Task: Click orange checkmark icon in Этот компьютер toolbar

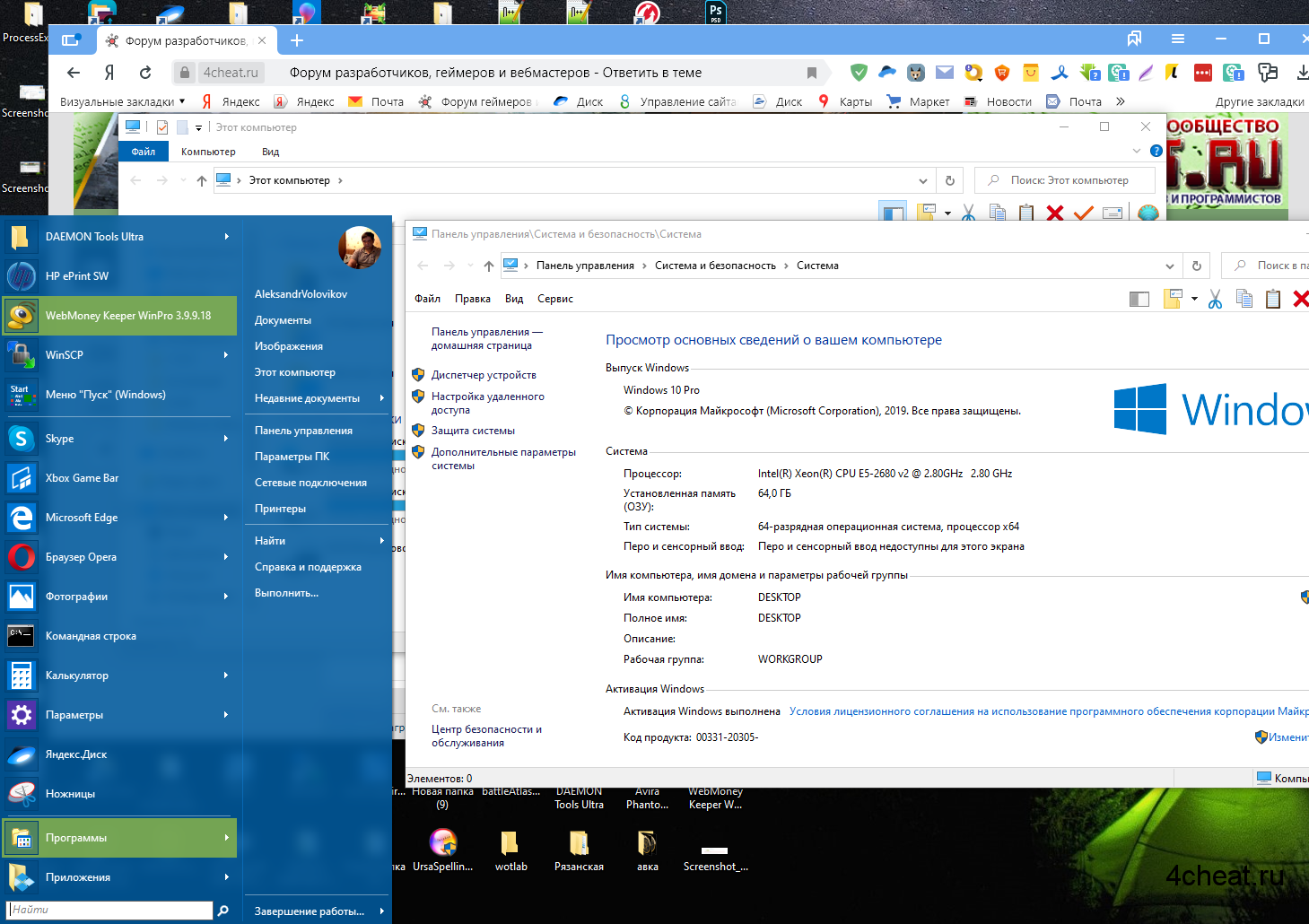Action: [1084, 214]
